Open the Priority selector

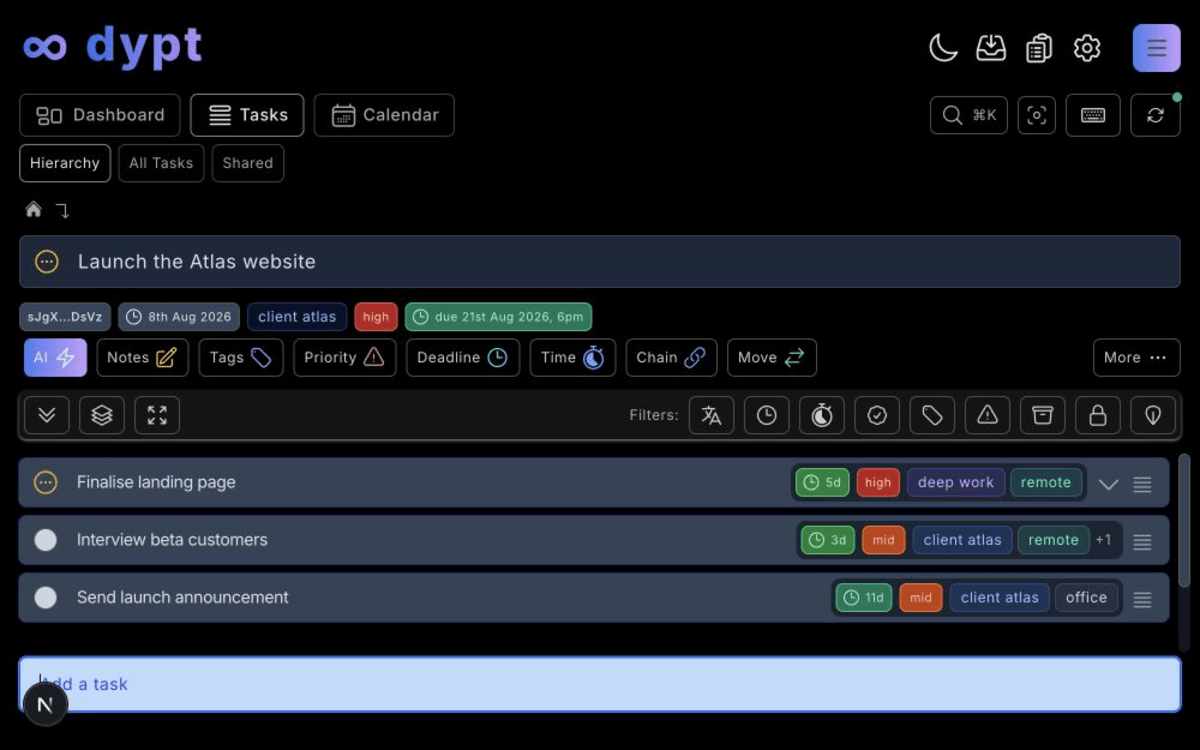(x=345, y=358)
